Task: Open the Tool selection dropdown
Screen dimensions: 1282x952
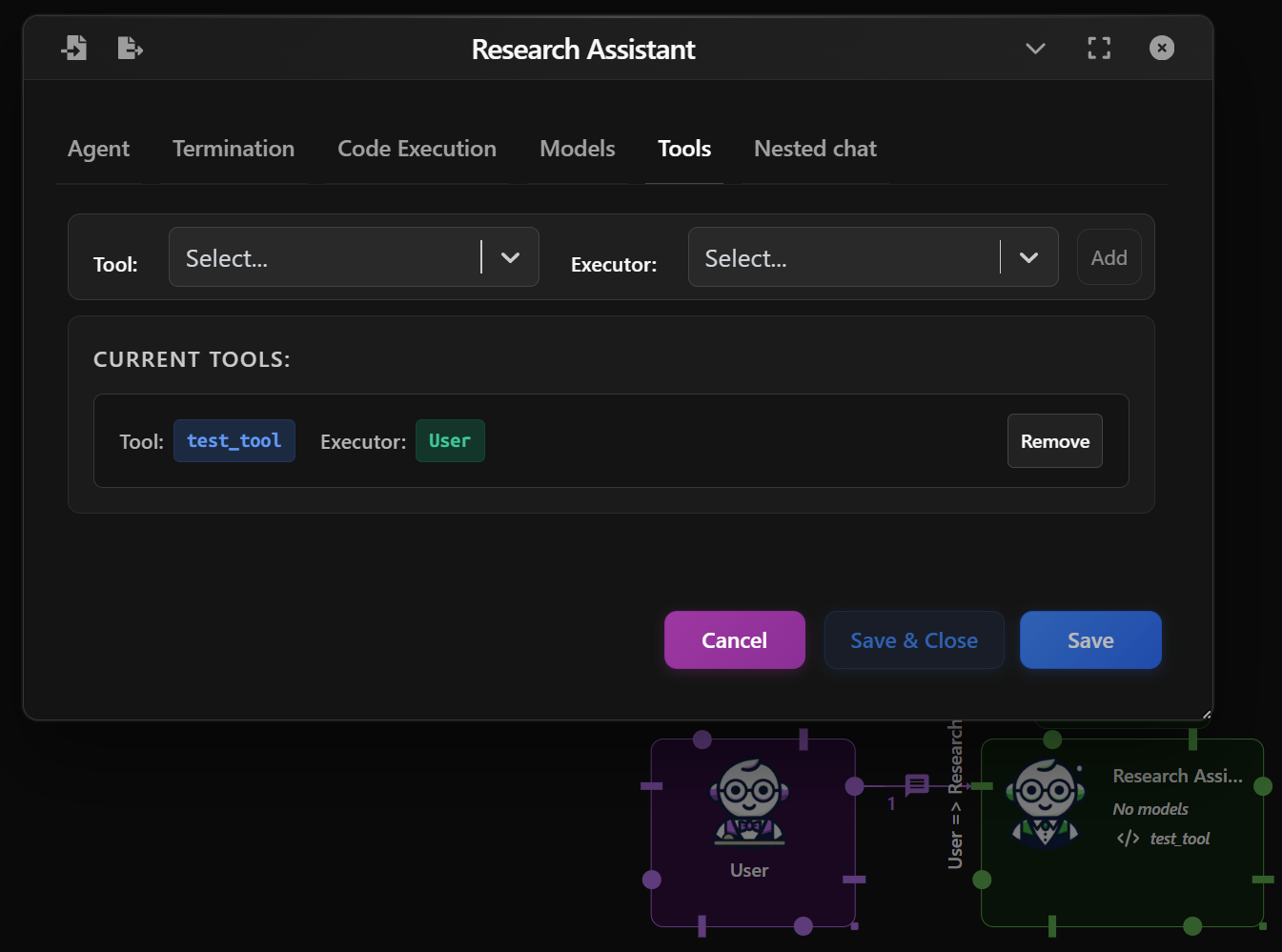Action: point(354,256)
